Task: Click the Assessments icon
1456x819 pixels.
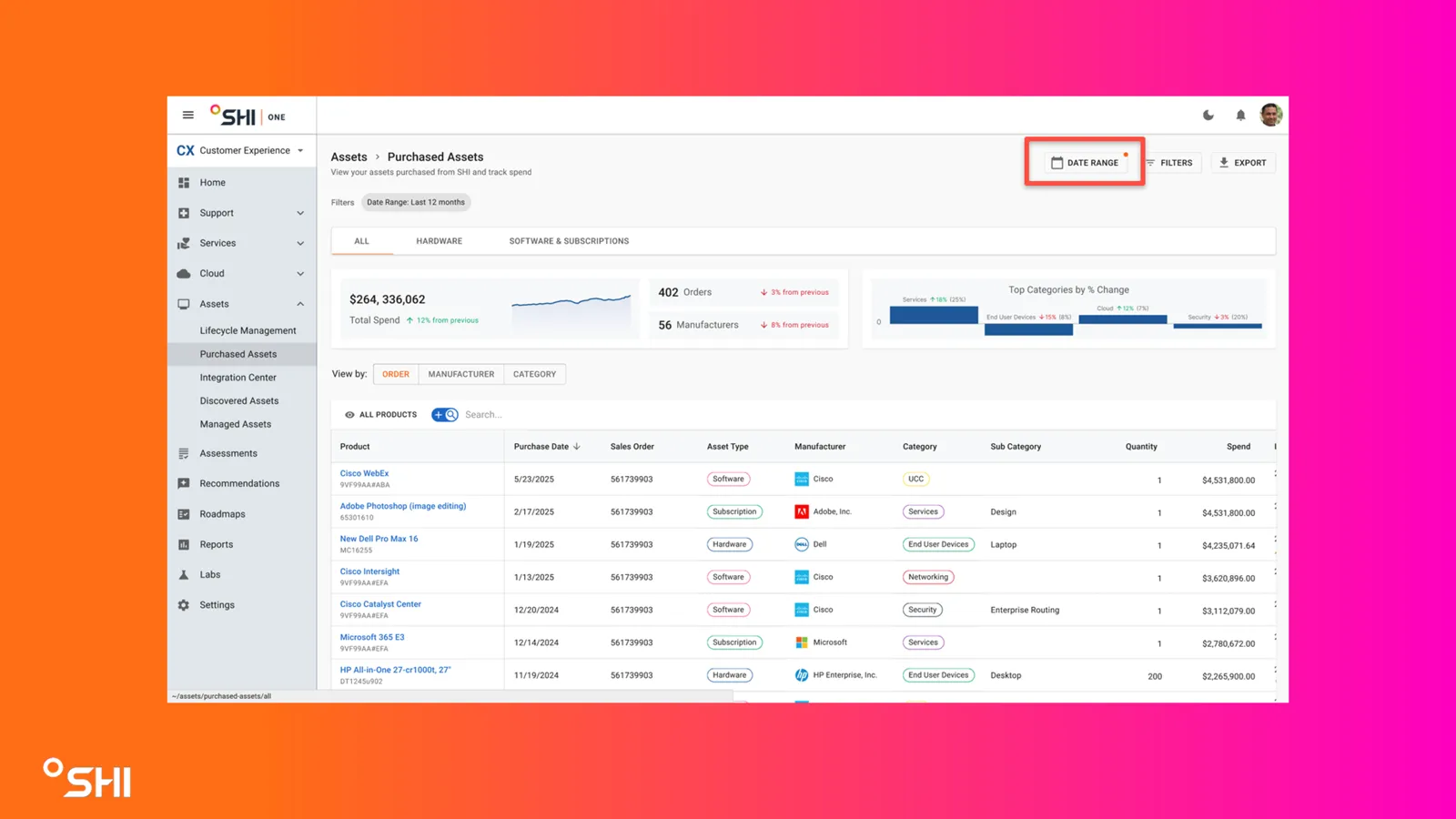Action: tap(184, 453)
